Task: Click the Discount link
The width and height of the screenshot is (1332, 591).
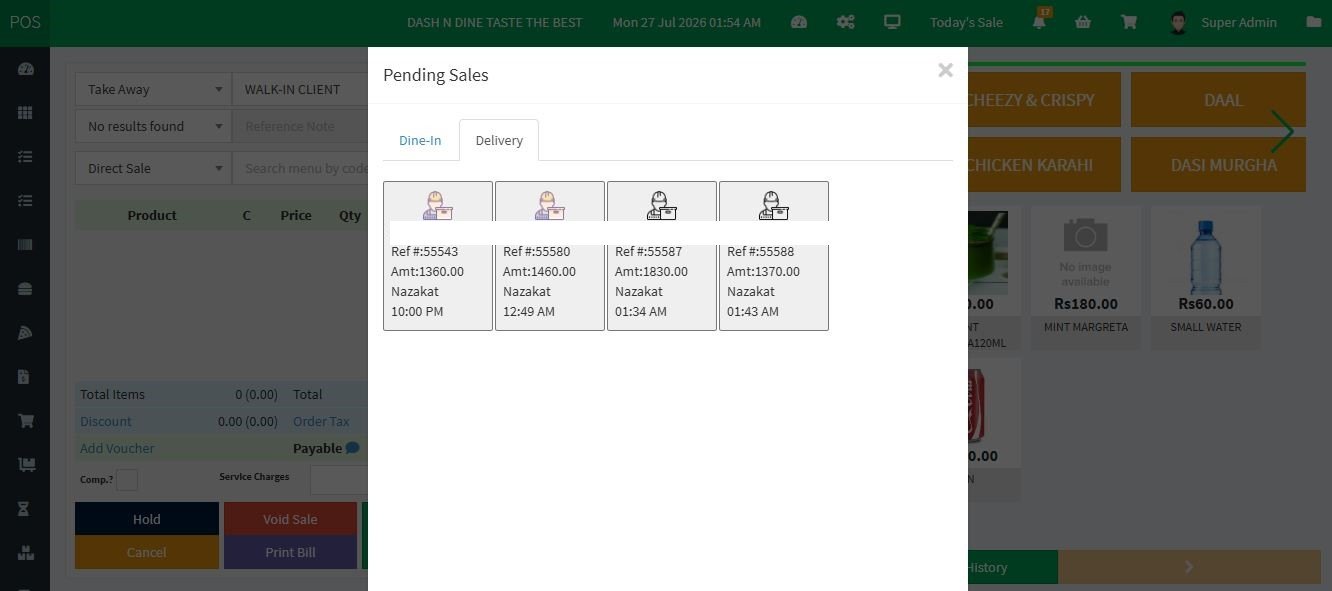Action: (x=106, y=421)
